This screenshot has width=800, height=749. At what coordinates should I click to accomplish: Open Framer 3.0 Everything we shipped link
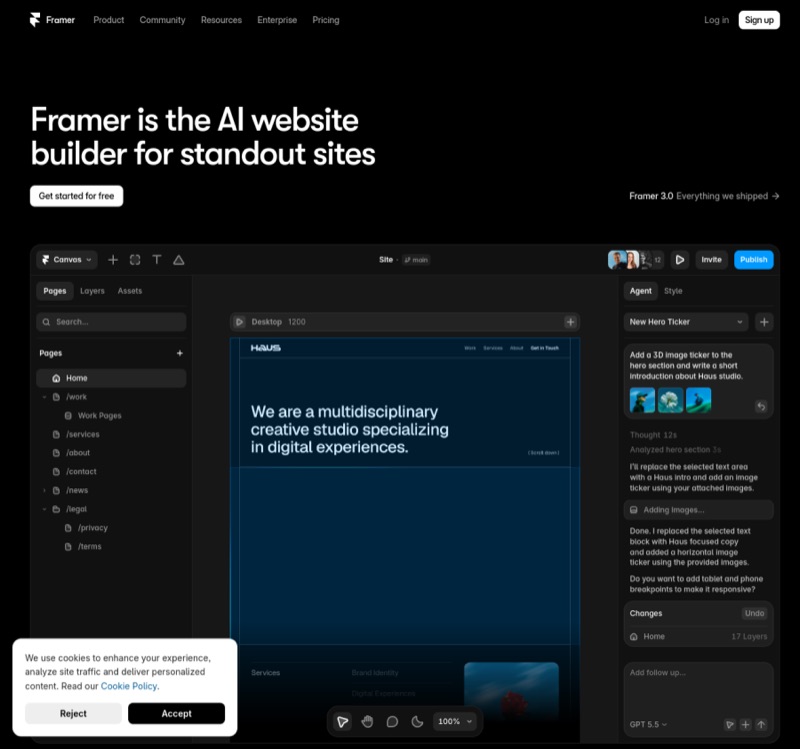point(704,196)
